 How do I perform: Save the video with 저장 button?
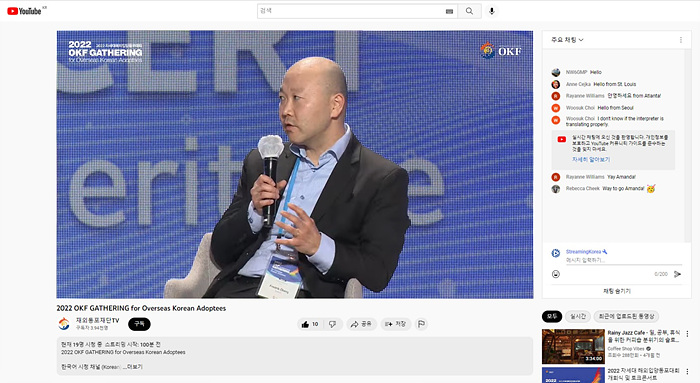coord(396,324)
